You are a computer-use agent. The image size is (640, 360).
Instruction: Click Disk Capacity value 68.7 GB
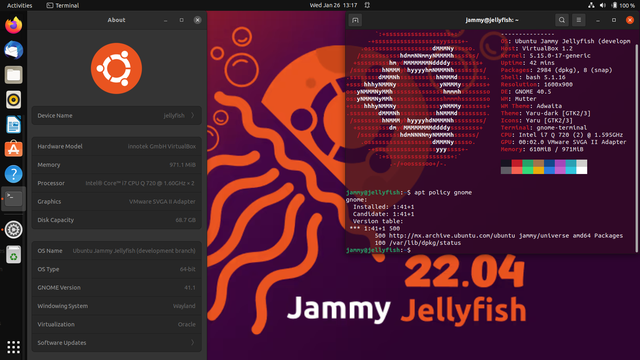[185, 220]
